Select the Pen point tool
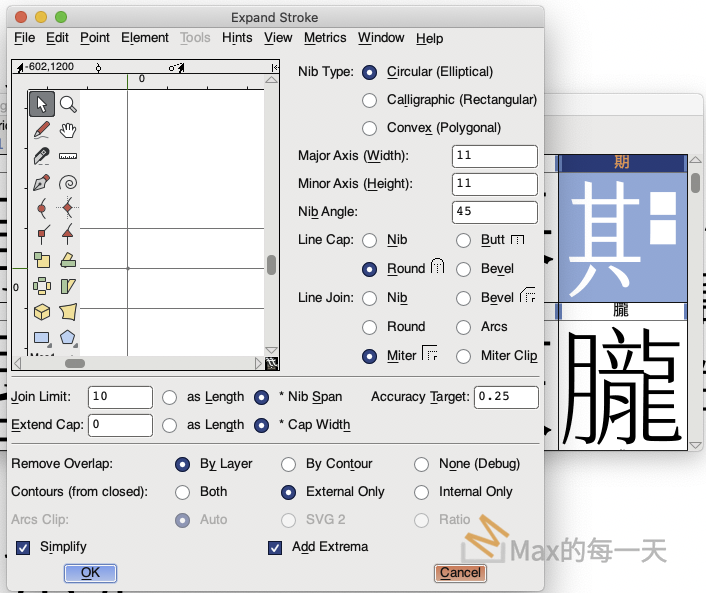The image size is (706, 593). point(42,183)
